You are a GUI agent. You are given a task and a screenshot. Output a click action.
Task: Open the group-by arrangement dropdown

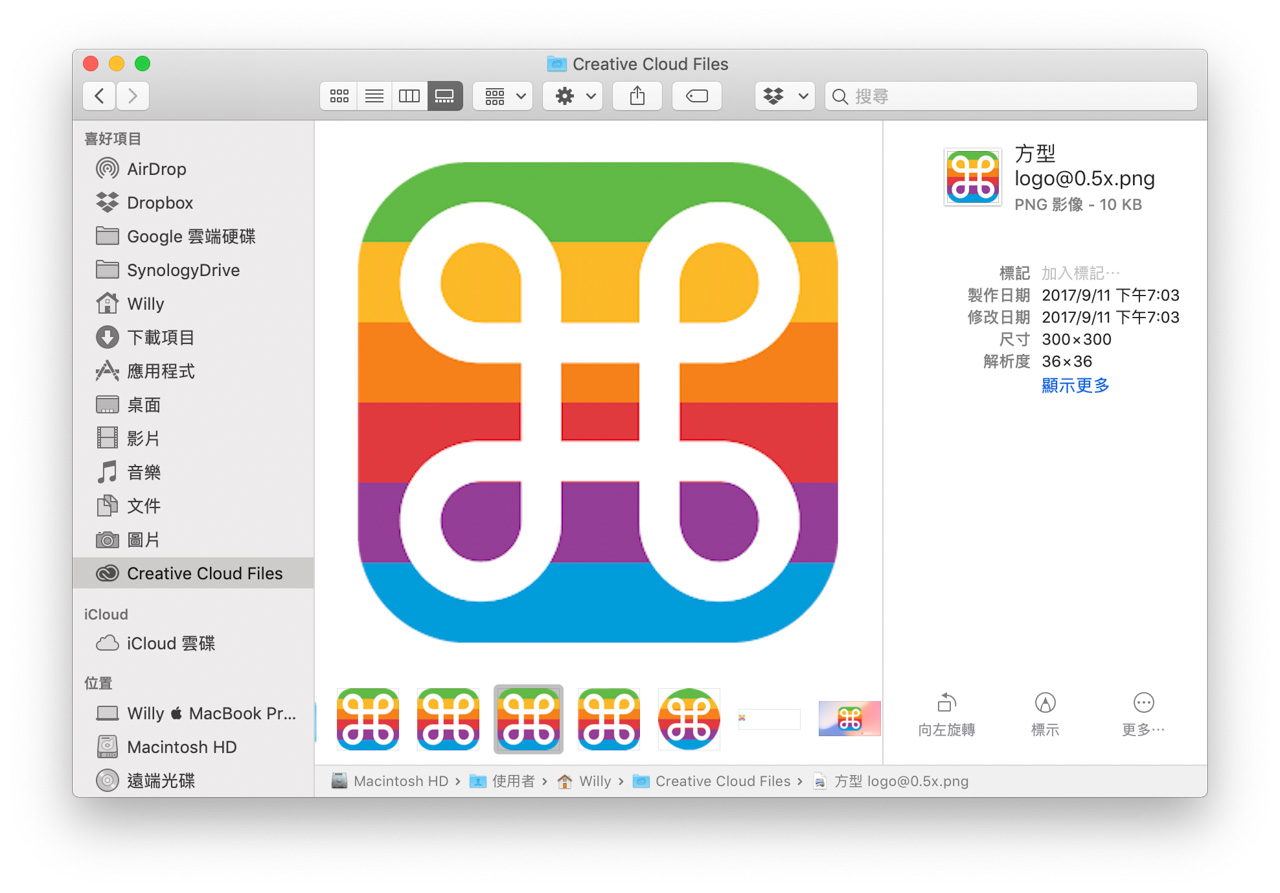[x=503, y=96]
